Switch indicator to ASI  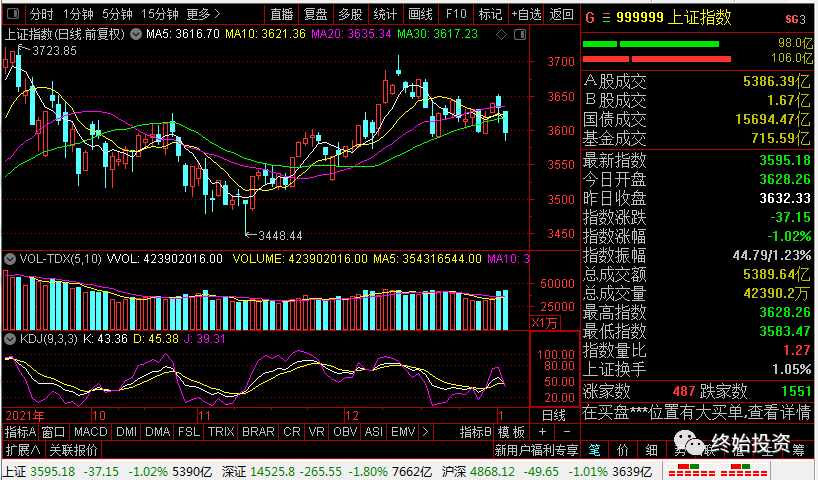click(374, 432)
